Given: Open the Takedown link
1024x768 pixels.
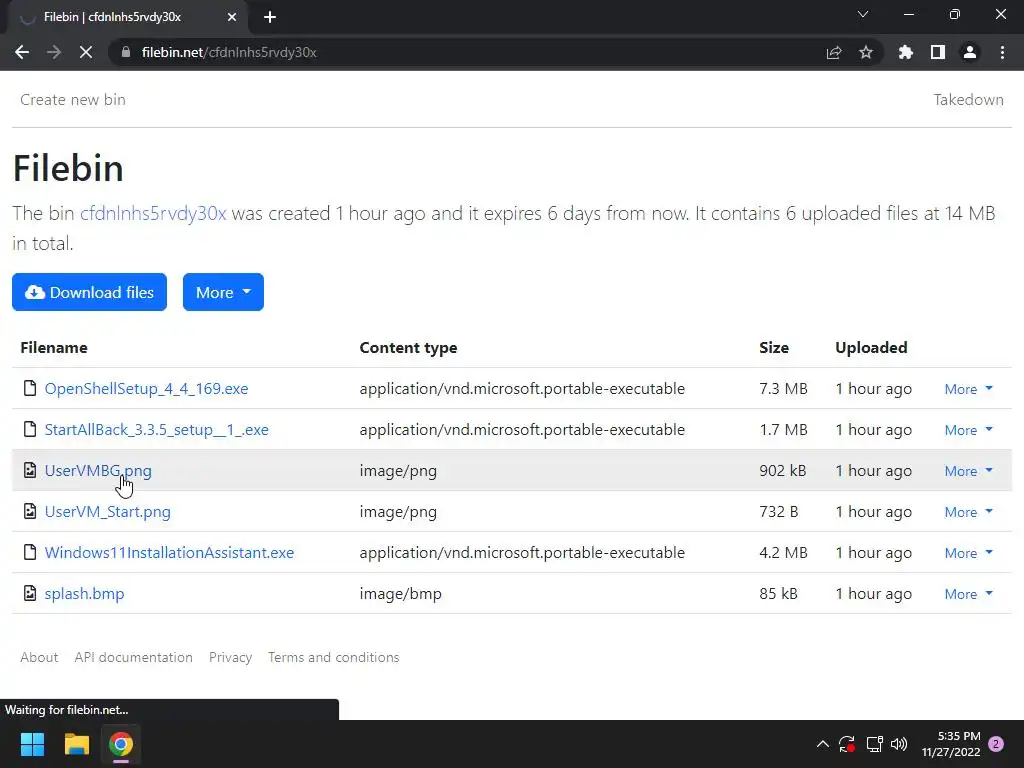Looking at the screenshot, I should coord(968,99).
